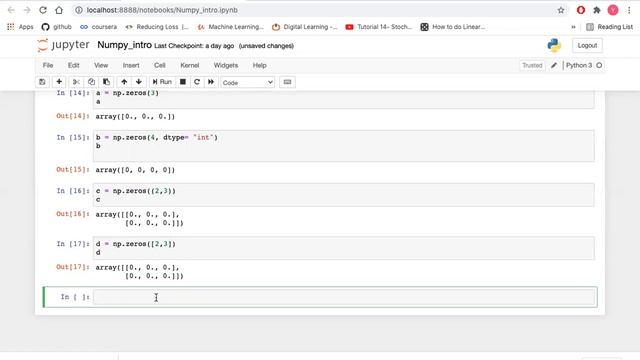Viewport: 640px width, 360px height.
Task: Cut selected cells with the scissors icon
Action: (76, 82)
